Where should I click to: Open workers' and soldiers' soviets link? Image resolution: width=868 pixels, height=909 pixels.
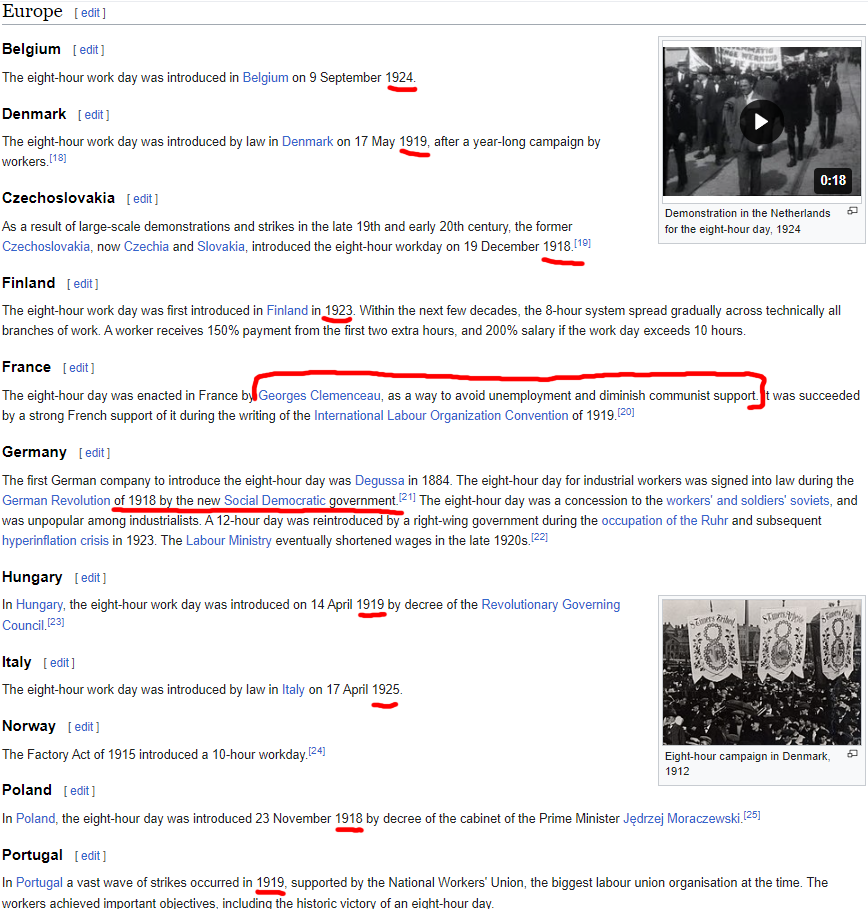(x=747, y=500)
